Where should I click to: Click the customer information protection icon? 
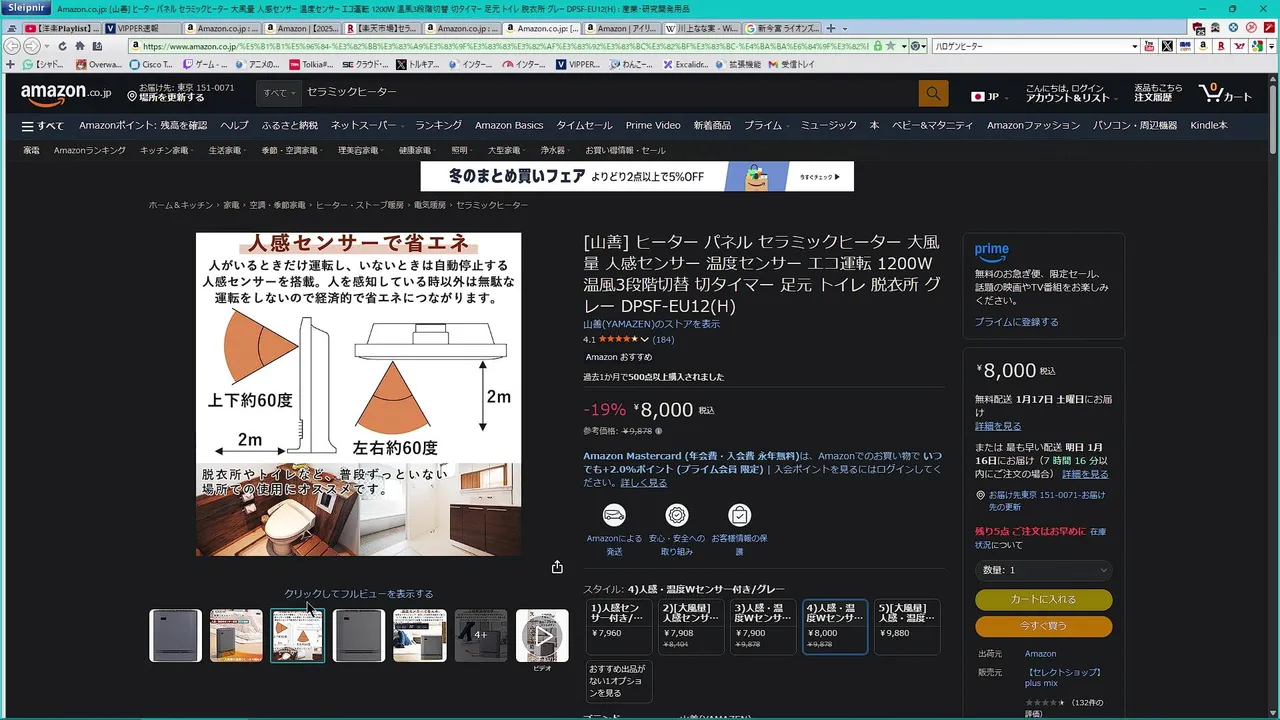[739, 515]
